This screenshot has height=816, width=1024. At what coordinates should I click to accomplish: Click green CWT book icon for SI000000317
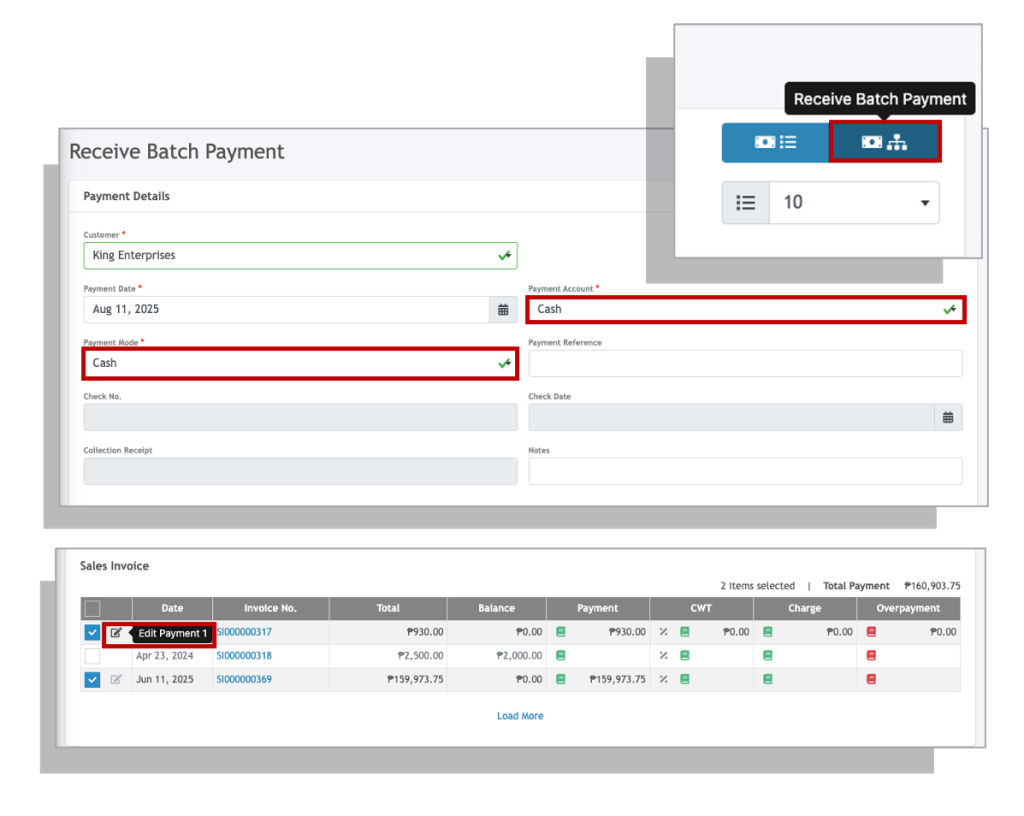pos(684,632)
